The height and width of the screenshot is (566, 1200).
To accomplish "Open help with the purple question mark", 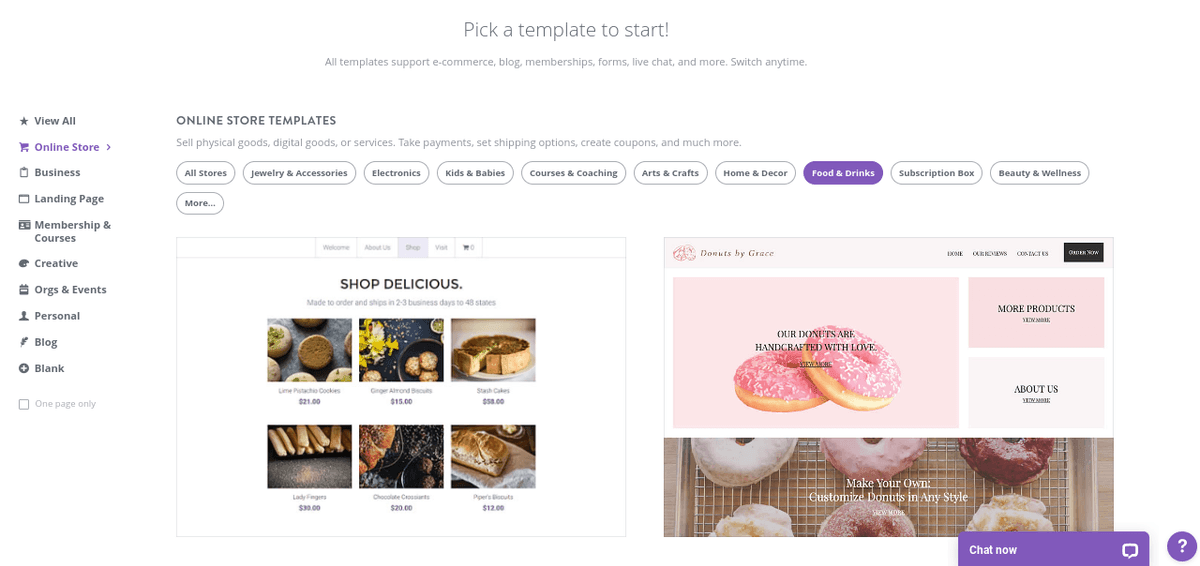I will [1182, 546].
